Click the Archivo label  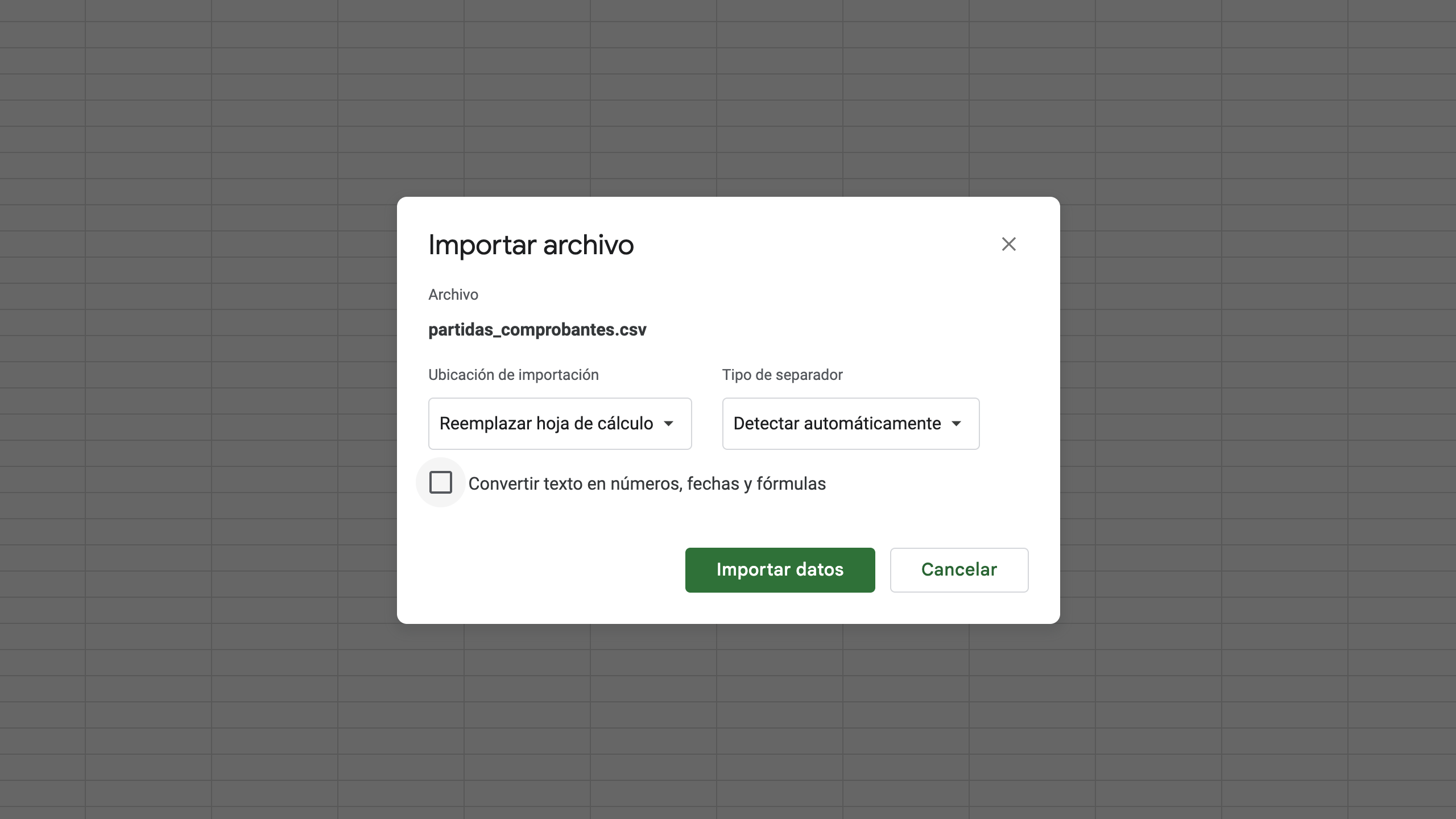453,295
